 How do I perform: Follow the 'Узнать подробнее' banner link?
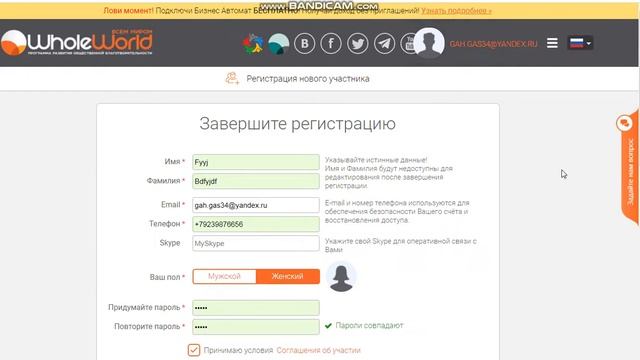[x=456, y=11]
